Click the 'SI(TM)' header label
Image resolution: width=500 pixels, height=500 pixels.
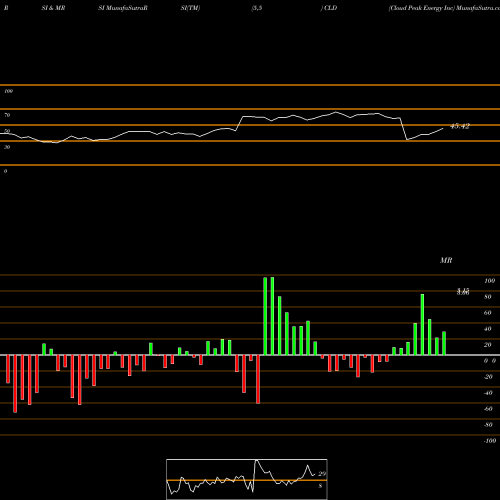[190, 8]
